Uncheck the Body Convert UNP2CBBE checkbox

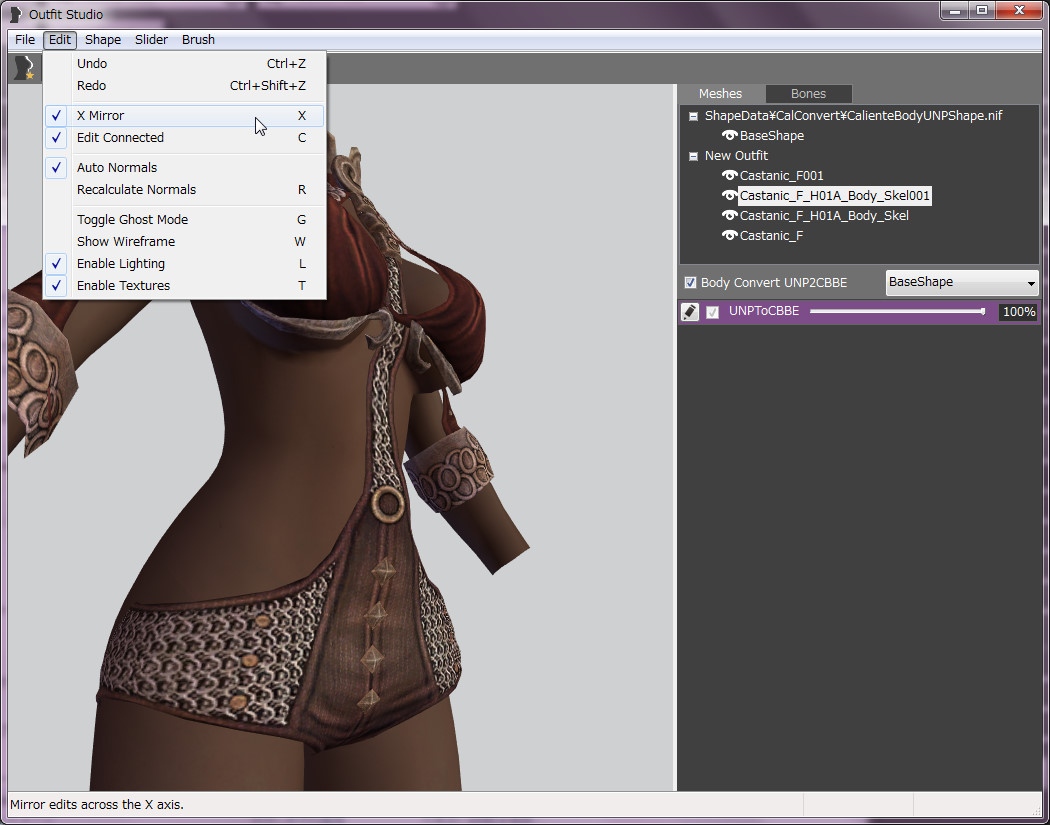click(690, 283)
